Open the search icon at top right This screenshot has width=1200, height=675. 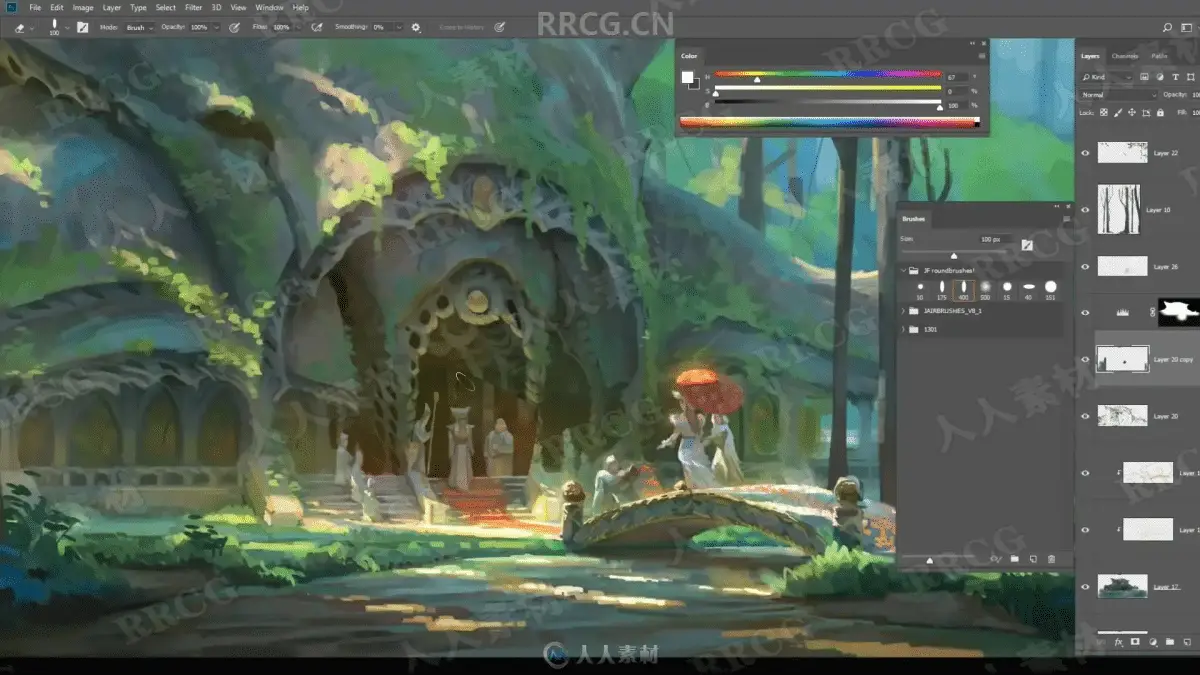(x=1167, y=27)
